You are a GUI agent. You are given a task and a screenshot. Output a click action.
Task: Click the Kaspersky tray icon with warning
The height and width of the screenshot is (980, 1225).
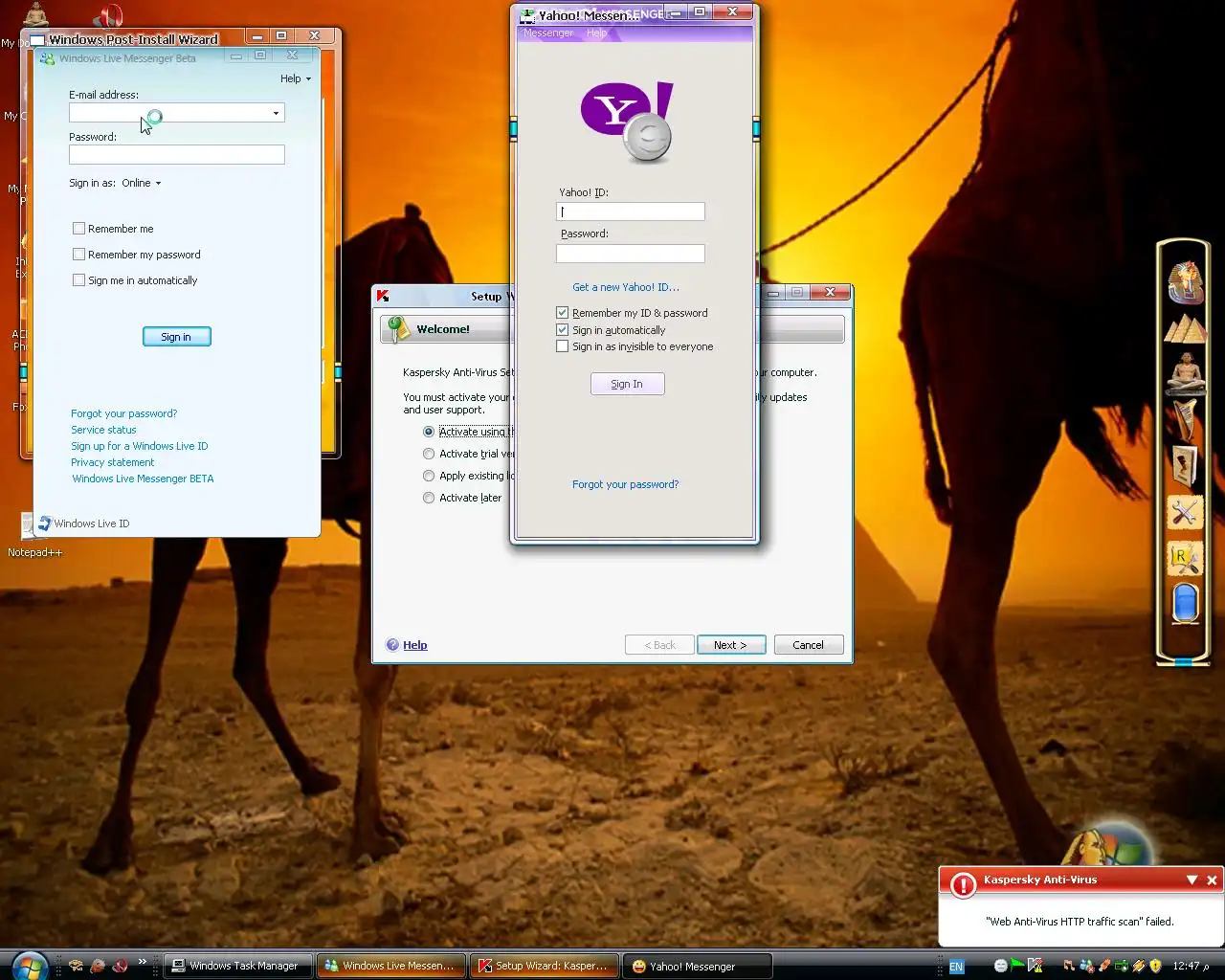tap(1035, 967)
